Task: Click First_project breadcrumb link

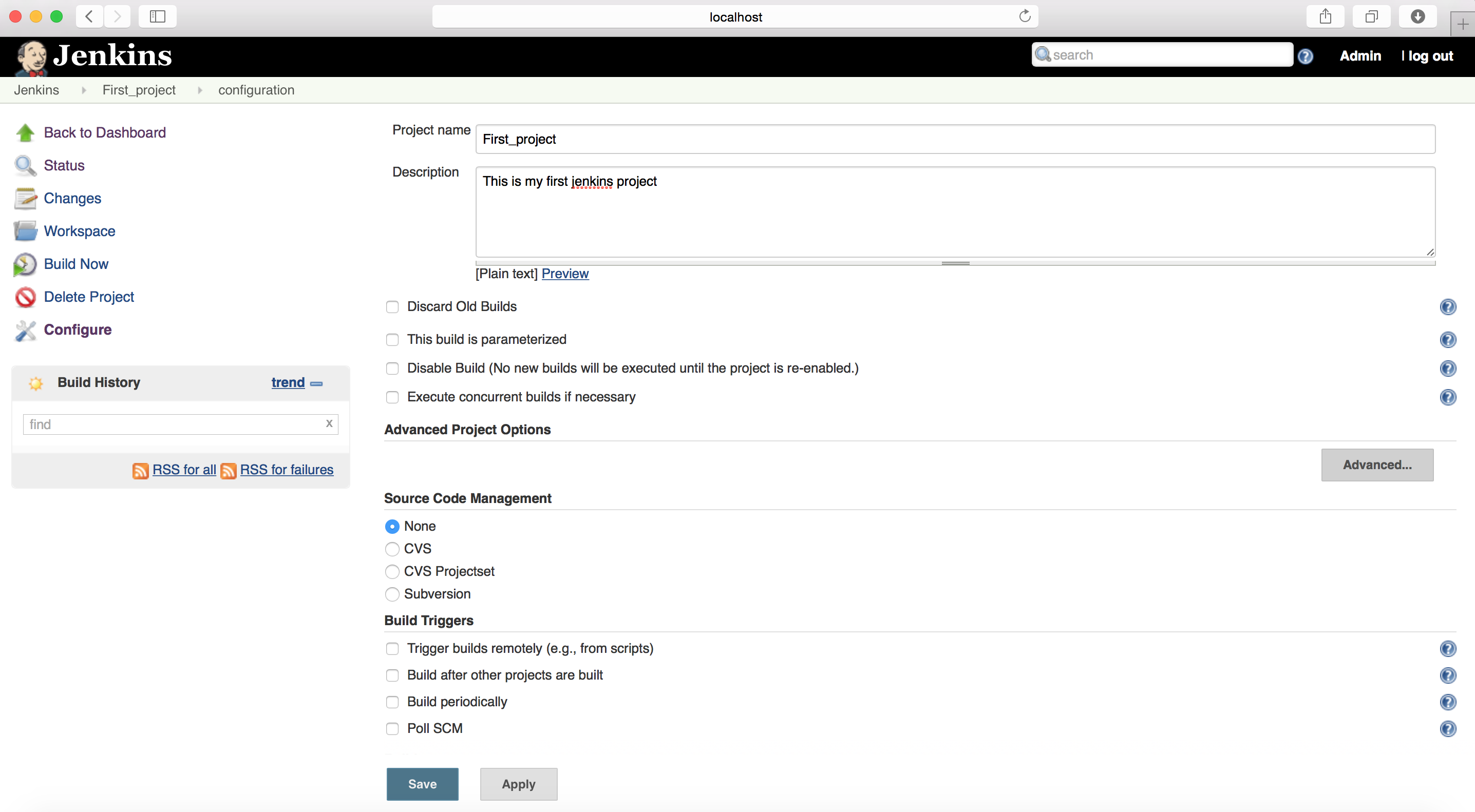Action: [x=139, y=90]
